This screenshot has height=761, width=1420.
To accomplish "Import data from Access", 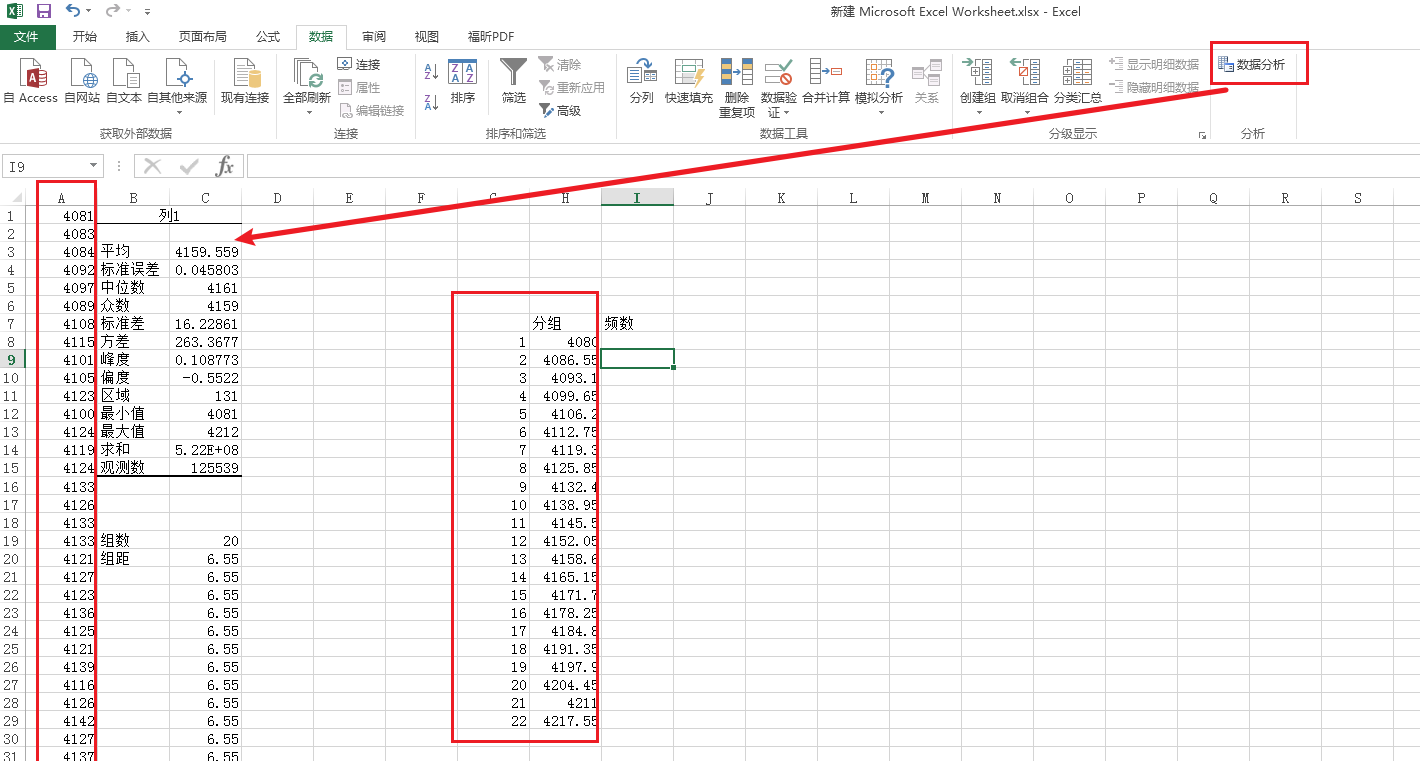I will [x=31, y=82].
